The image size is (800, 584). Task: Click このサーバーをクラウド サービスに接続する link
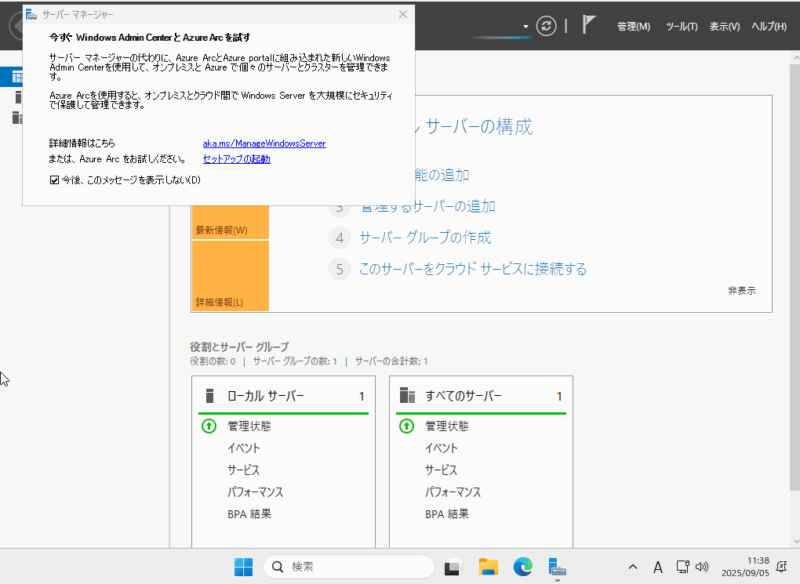[x=473, y=269]
